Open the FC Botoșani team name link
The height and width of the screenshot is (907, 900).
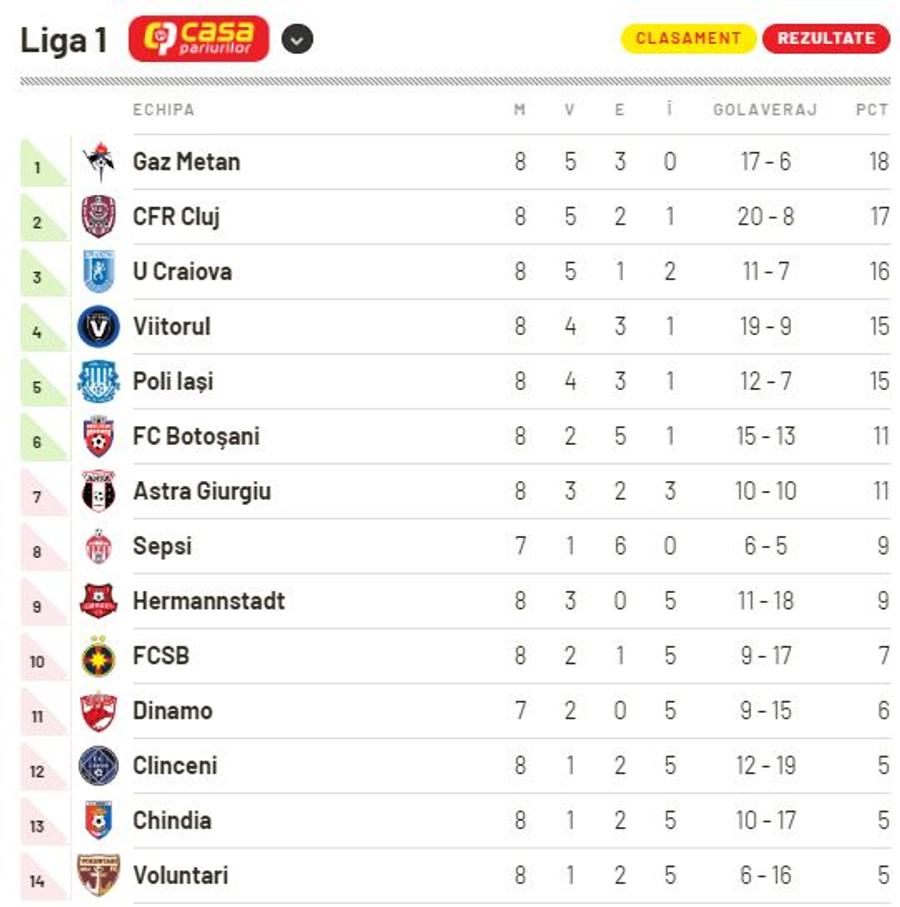click(196, 436)
